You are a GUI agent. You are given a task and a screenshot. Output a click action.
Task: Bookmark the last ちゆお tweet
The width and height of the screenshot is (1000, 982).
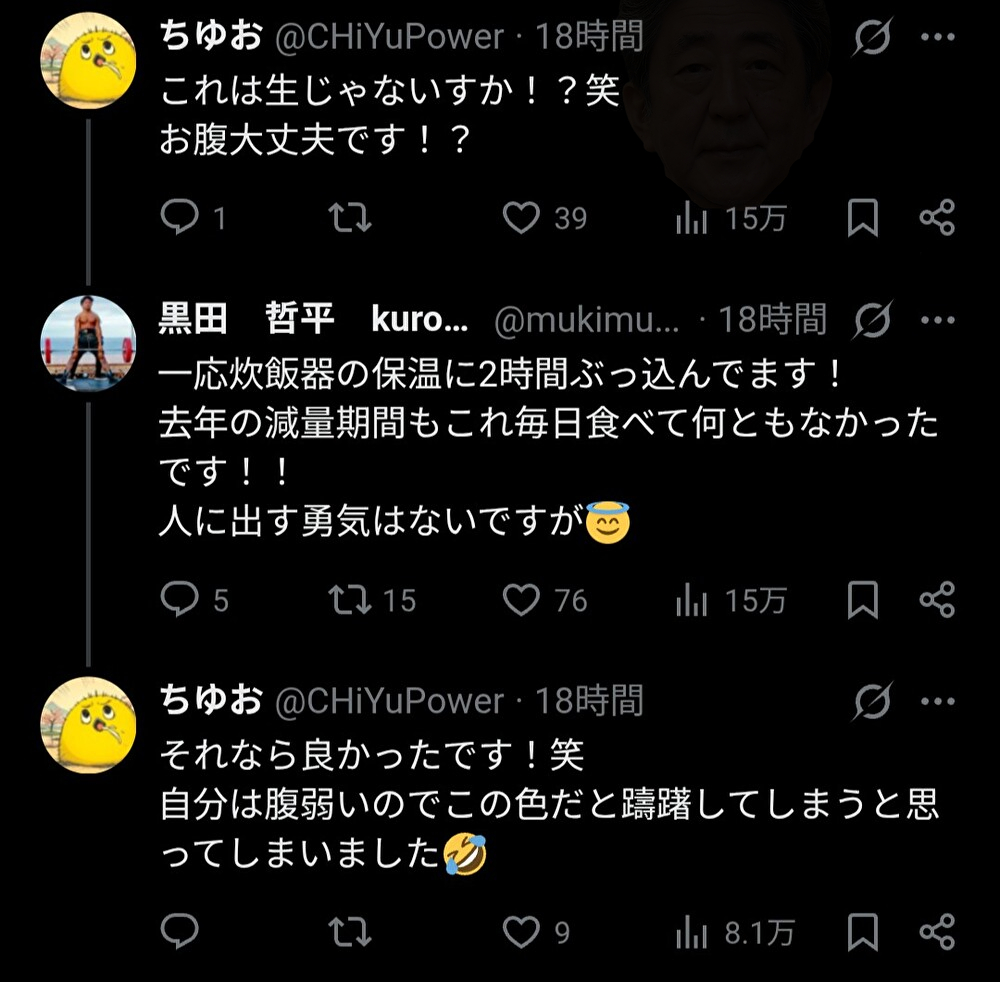[863, 932]
